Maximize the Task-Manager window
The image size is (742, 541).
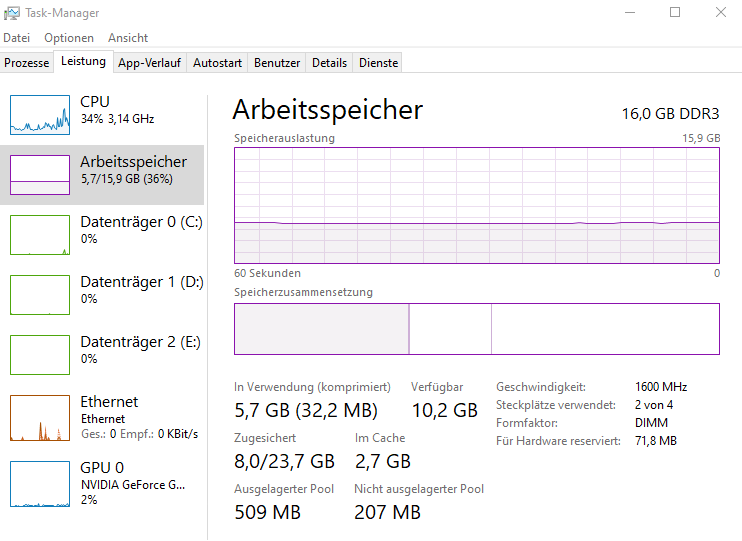675,13
